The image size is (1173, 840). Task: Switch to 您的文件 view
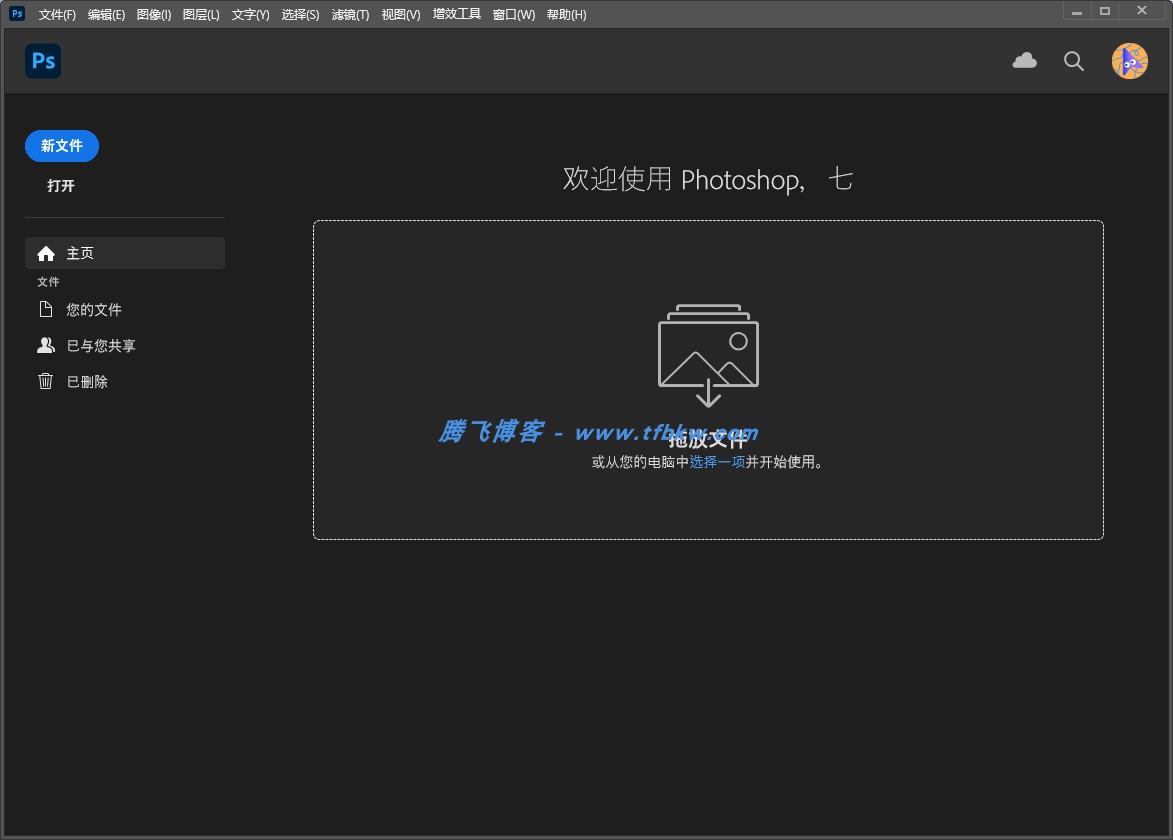pos(95,309)
